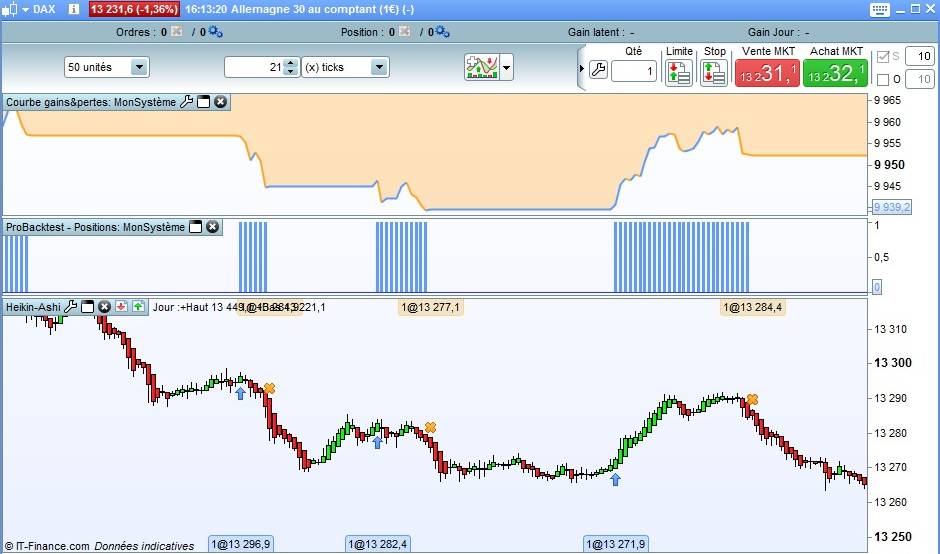Close the ProBacktest Positions panel
This screenshot has width=940, height=554.
click(x=212, y=227)
